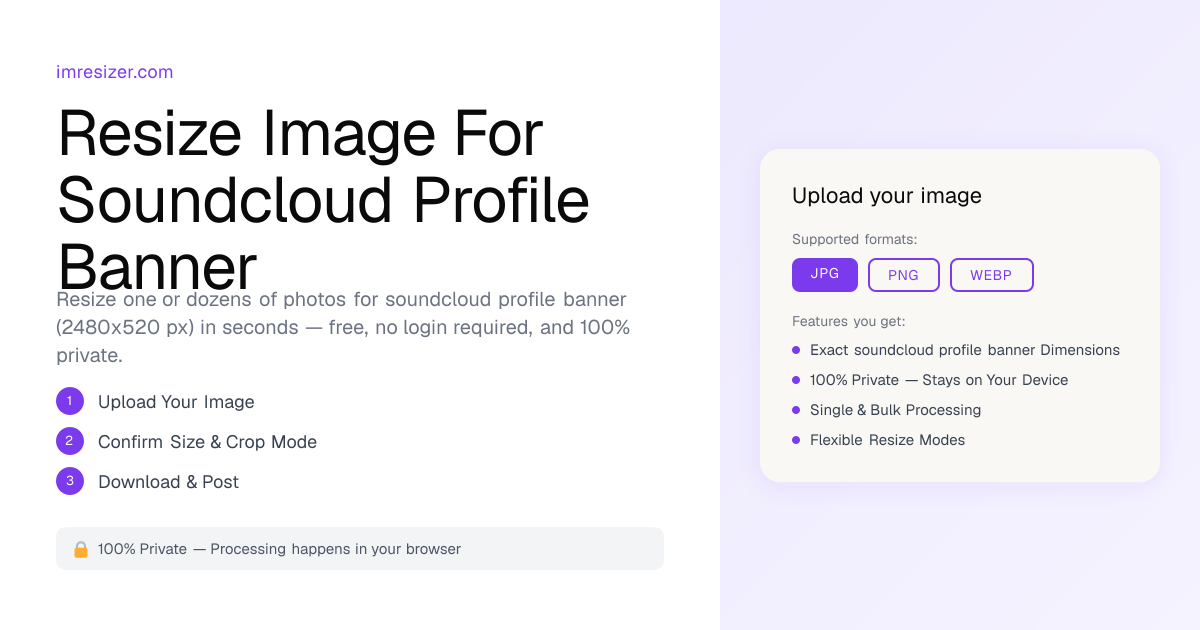Image resolution: width=1200 pixels, height=630 pixels.
Task: Click 'Single & Bulk Processing' feature
Action: coord(895,410)
